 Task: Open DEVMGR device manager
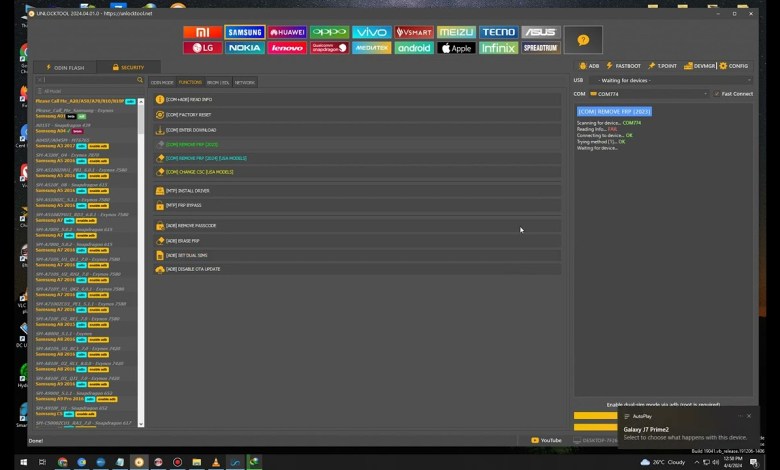click(699, 66)
